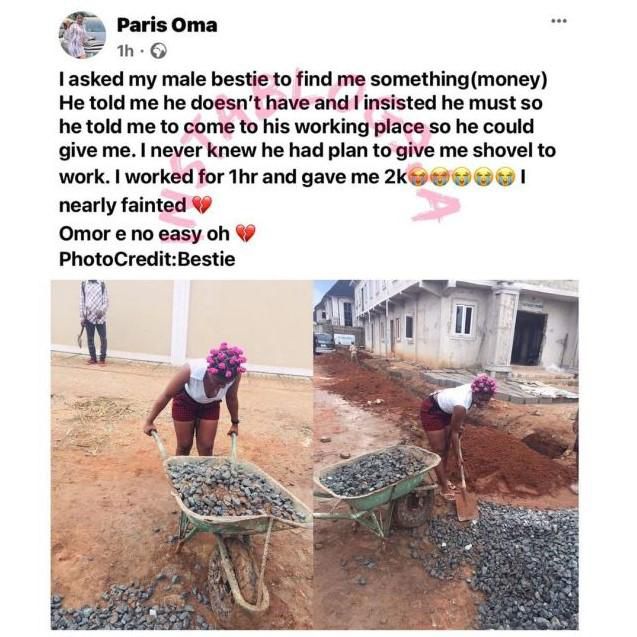Click the pink hair rollers in left photo
The width and height of the screenshot is (637, 637).
pyautogui.click(x=226, y=360)
